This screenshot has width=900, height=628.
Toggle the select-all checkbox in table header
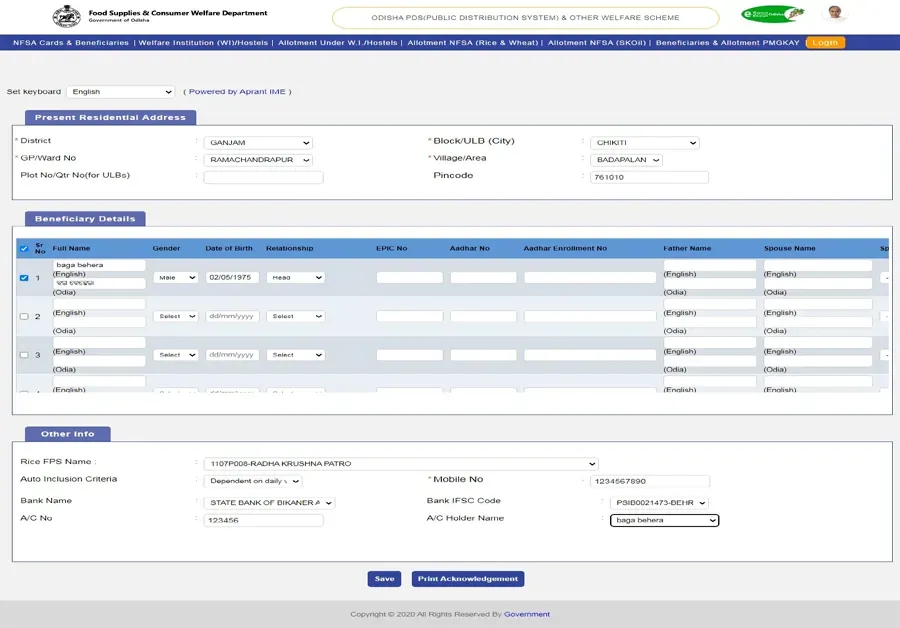pos(24,249)
